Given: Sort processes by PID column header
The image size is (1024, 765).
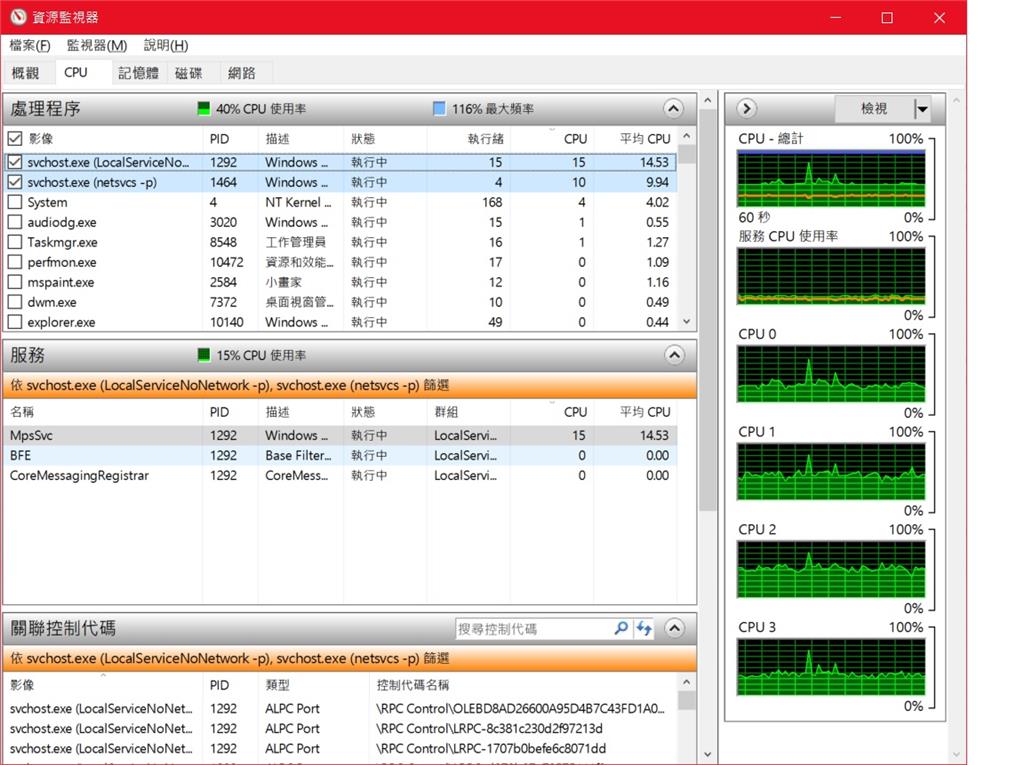Looking at the screenshot, I should click(x=230, y=138).
